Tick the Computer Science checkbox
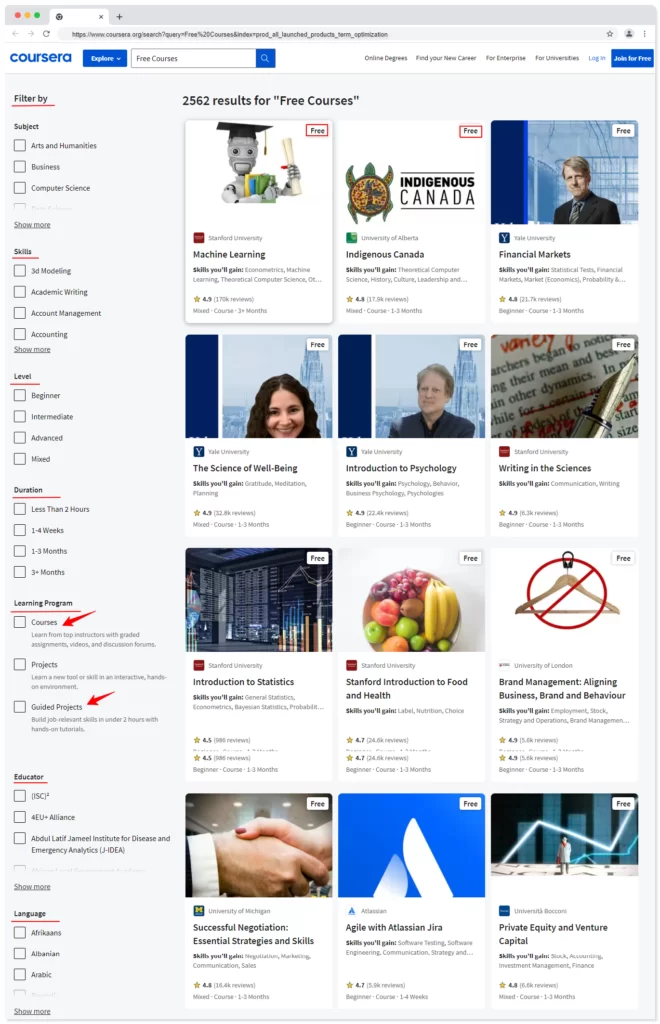Viewport: 660px width, 1024px height. tap(20, 187)
